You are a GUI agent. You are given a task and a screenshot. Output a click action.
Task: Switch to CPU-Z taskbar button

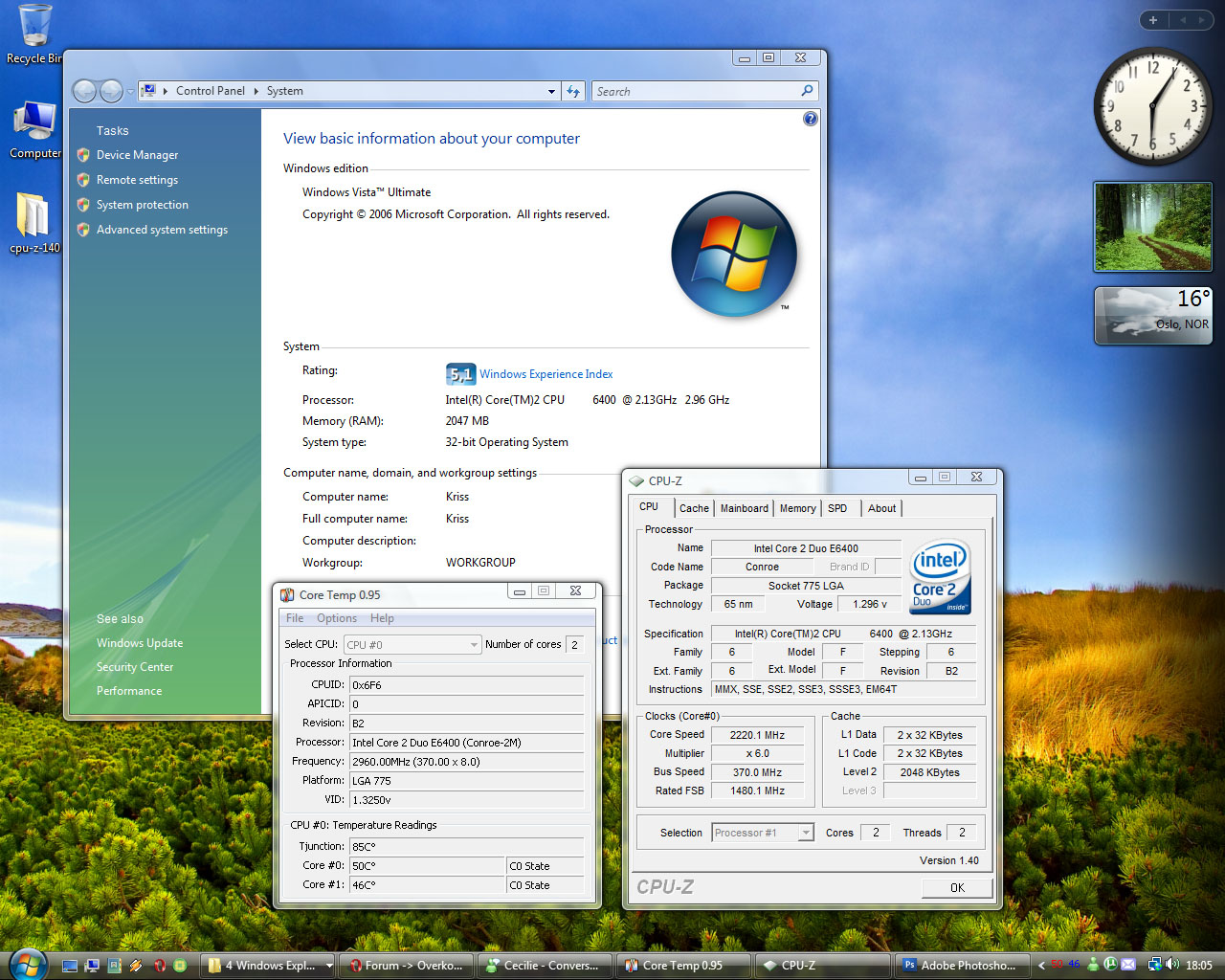point(821,966)
